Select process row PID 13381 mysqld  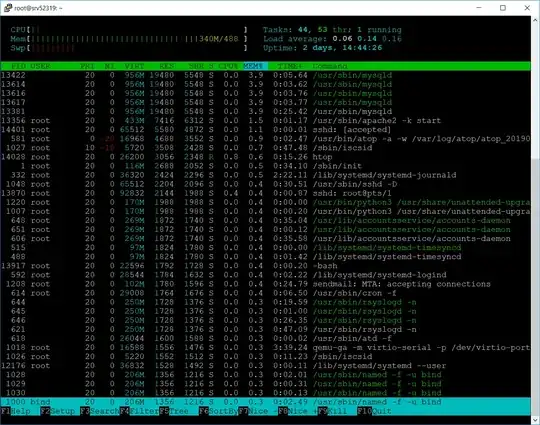pos(265,111)
